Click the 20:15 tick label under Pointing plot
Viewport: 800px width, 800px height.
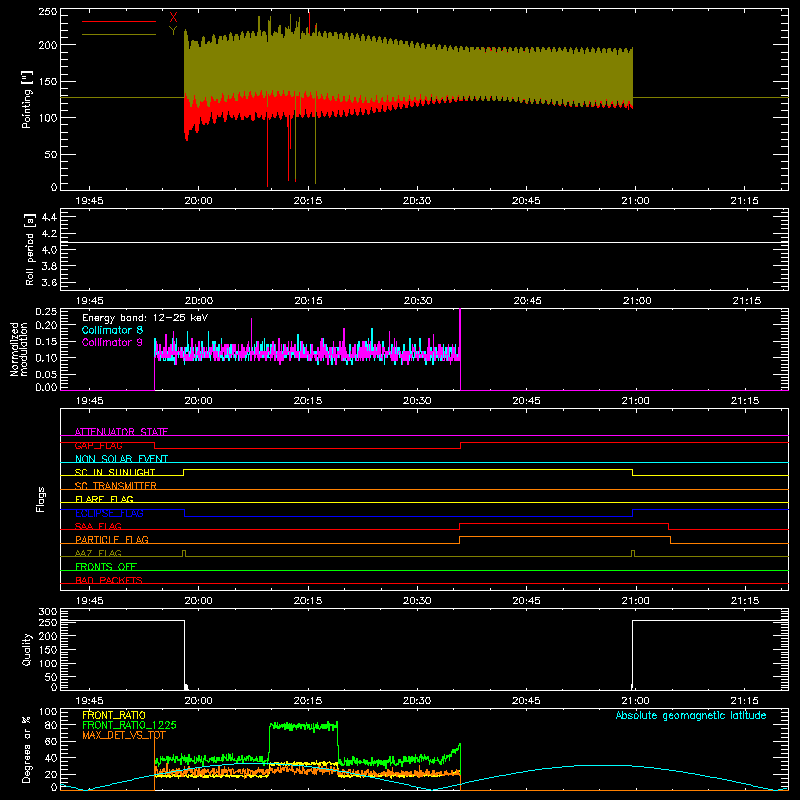click(x=308, y=201)
